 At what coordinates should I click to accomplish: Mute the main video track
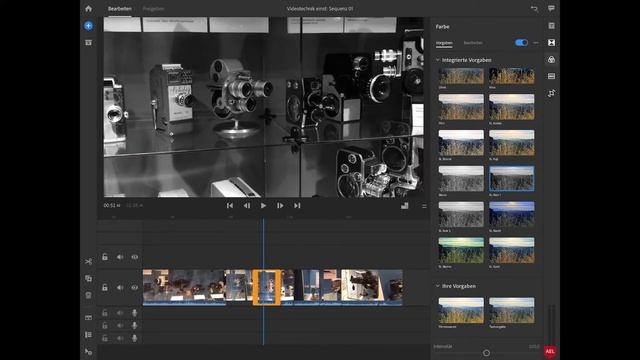[120, 287]
